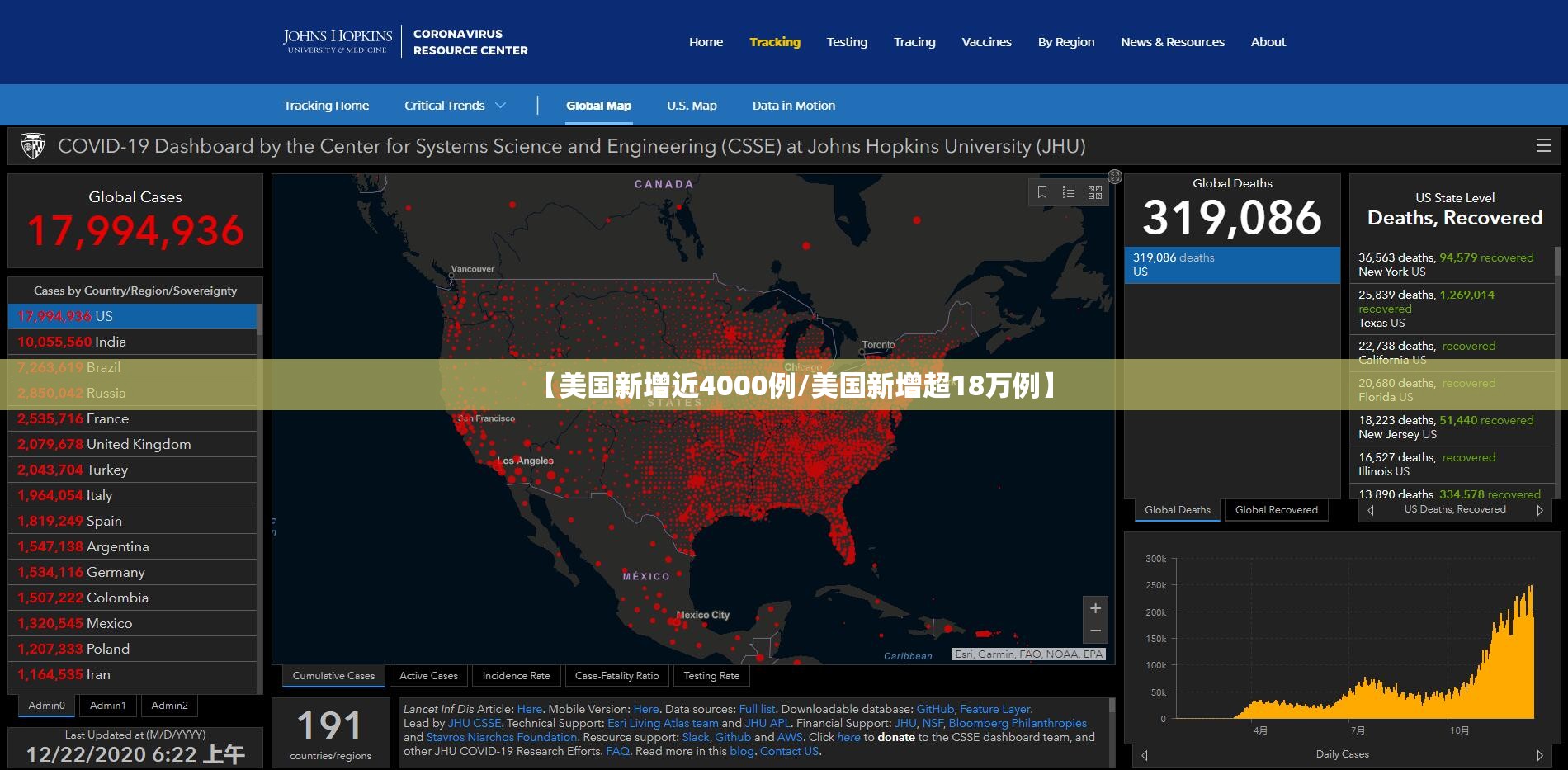Viewport: 1568px width, 770px height.
Task: Open the Bloomberg Philanthropies link
Action: [x=1018, y=723]
